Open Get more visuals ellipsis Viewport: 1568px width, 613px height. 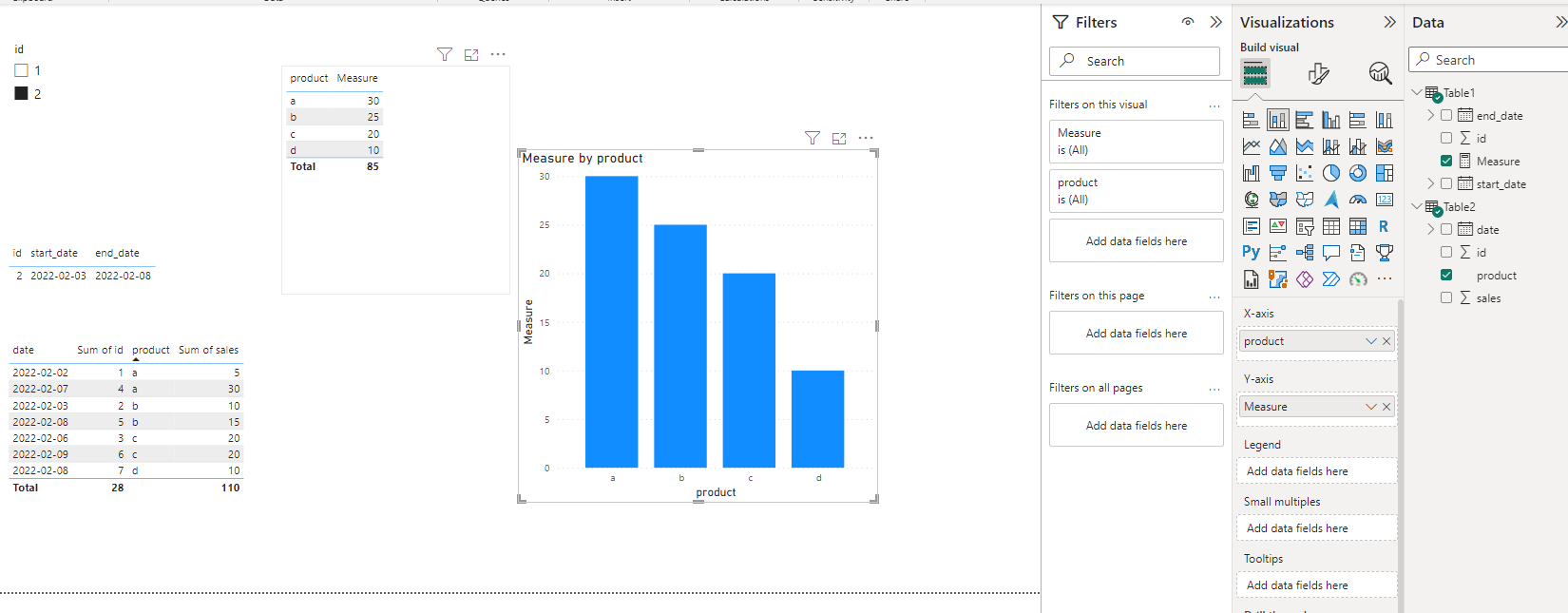pos(1385,279)
